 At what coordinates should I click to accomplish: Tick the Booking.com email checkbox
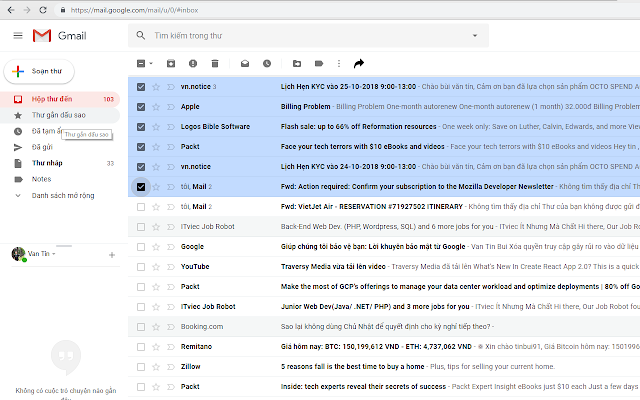tap(141, 327)
